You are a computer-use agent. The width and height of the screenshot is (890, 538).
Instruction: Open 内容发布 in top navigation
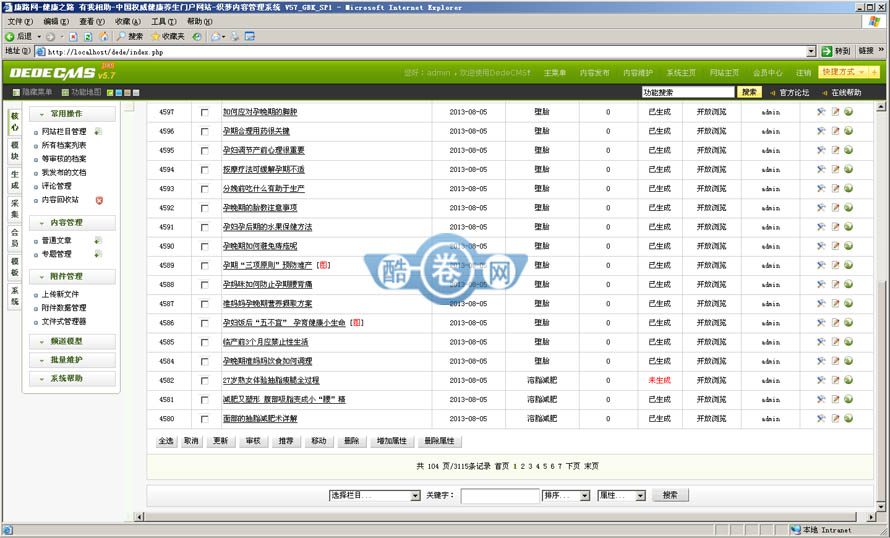(x=594, y=73)
